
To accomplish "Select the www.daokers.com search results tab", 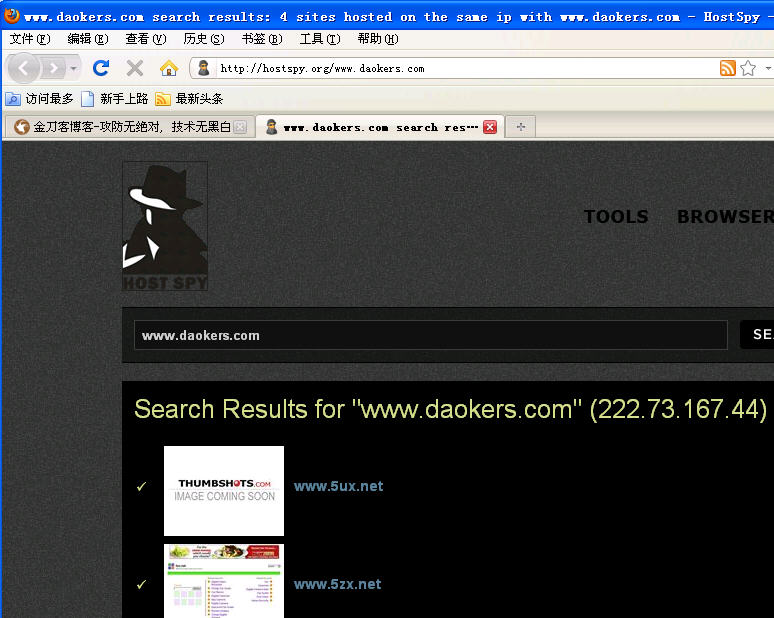I will coord(380,127).
